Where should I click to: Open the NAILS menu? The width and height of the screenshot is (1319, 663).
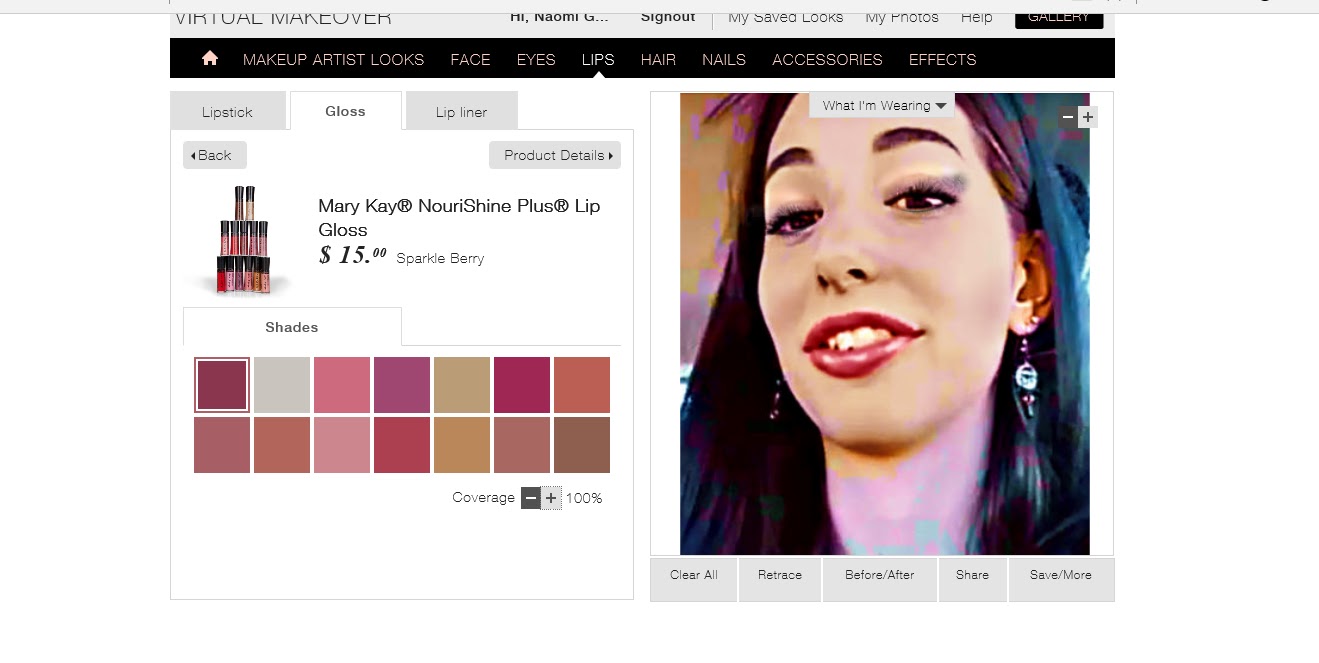[724, 60]
